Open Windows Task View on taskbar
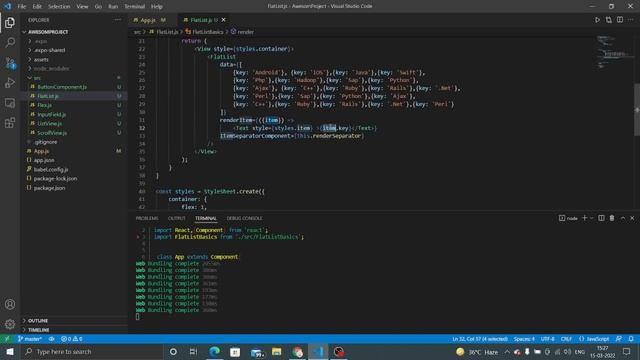 [193, 351]
